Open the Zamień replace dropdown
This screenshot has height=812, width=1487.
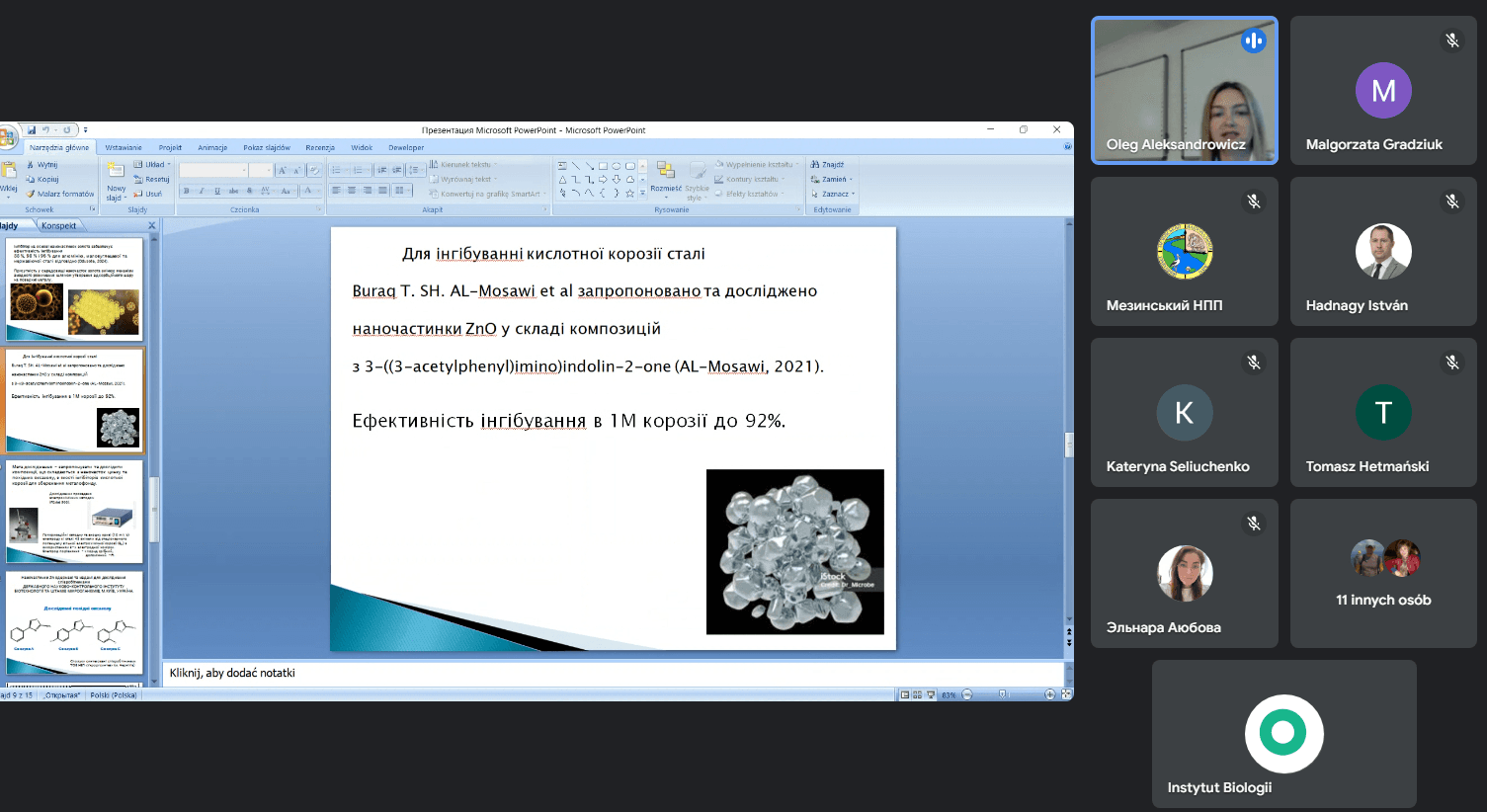tap(832, 179)
